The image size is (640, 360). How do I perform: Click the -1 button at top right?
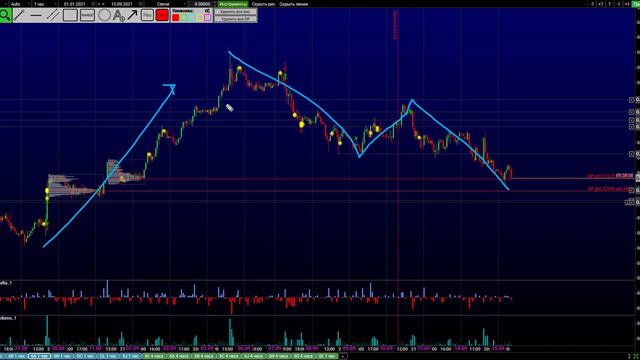[619, 4]
